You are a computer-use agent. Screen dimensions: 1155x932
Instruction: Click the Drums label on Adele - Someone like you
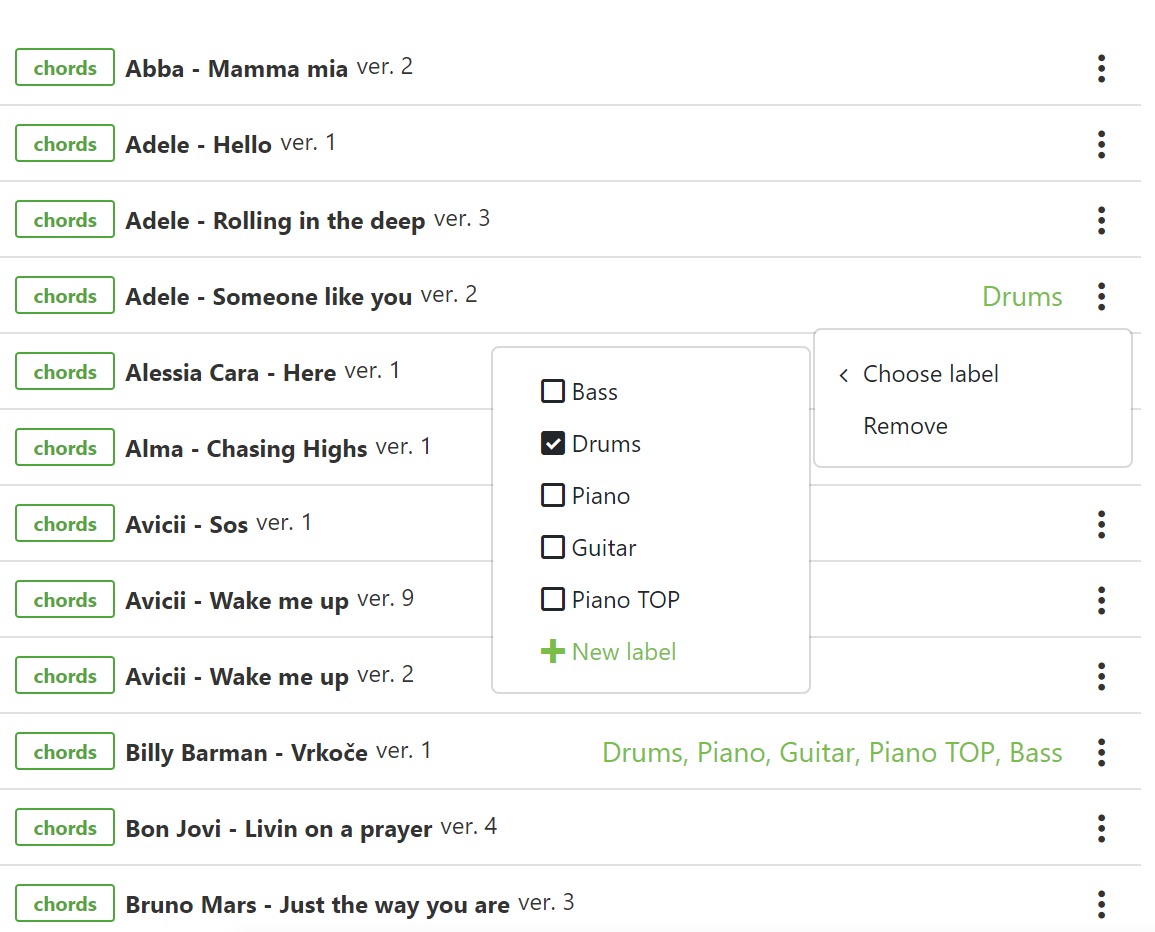click(1022, 296)
